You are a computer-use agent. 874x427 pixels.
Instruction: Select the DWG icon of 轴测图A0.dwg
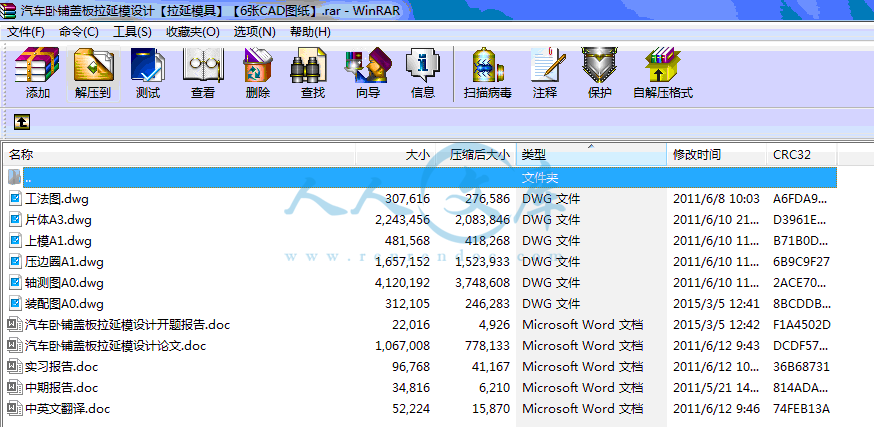pyautogui.click(x=15, y=283)
